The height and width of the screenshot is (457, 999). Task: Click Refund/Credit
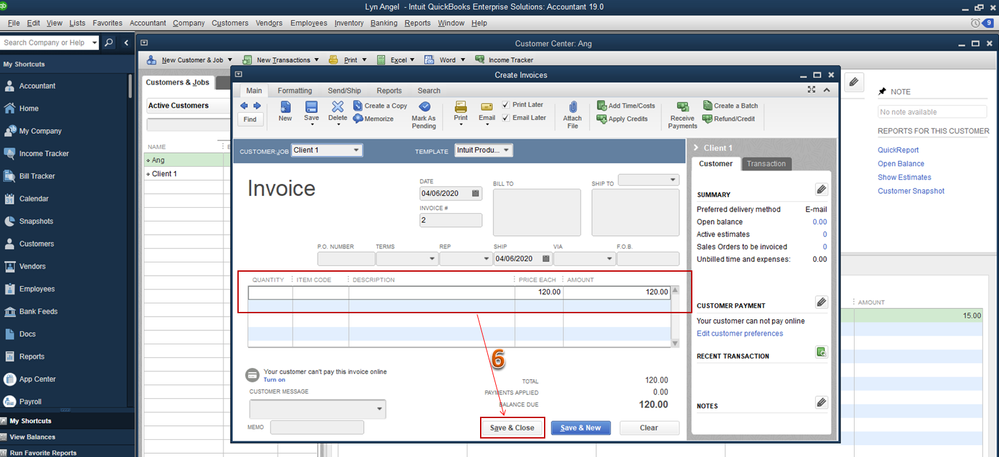tap(728, 119)
